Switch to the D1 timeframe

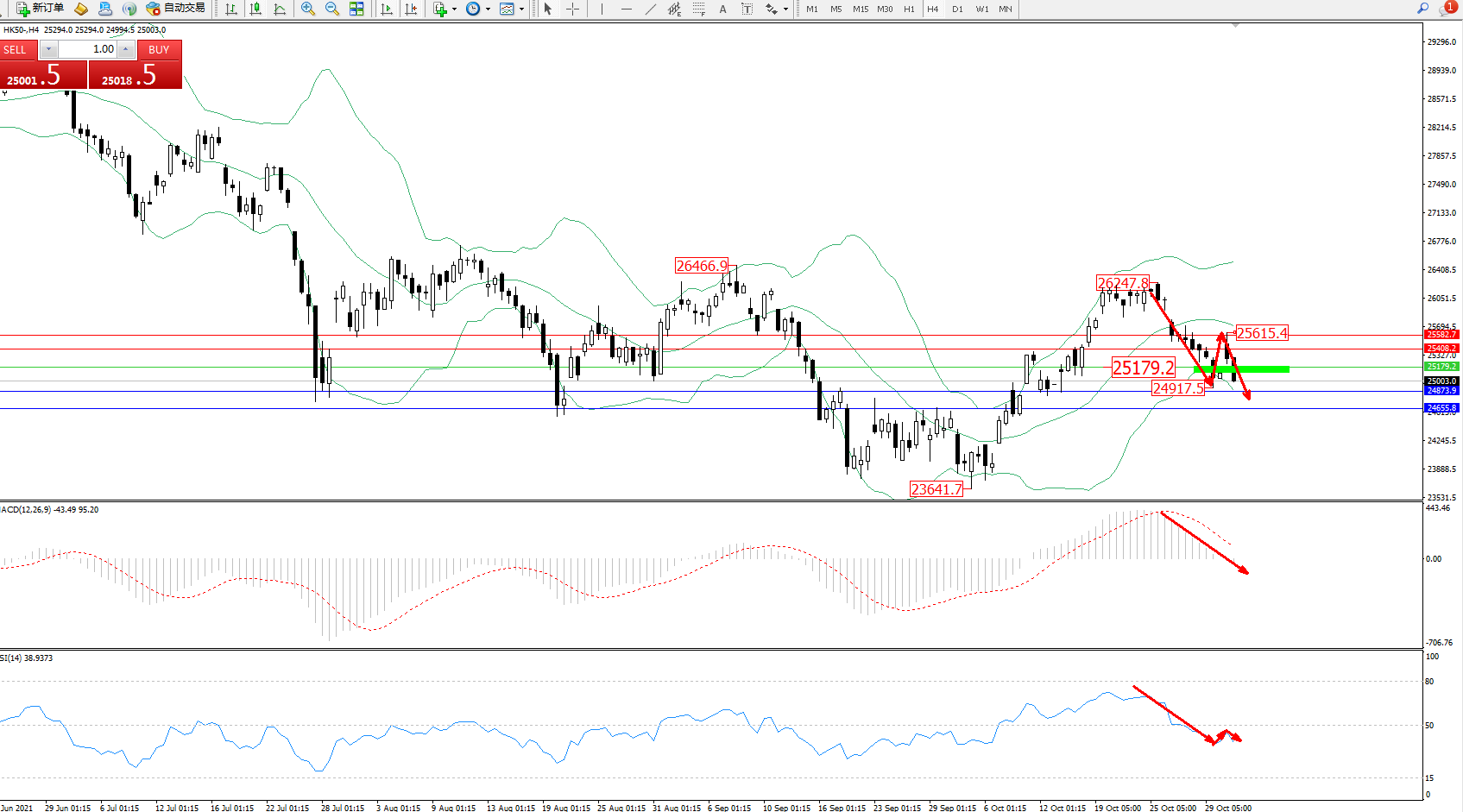coord(957,9)
